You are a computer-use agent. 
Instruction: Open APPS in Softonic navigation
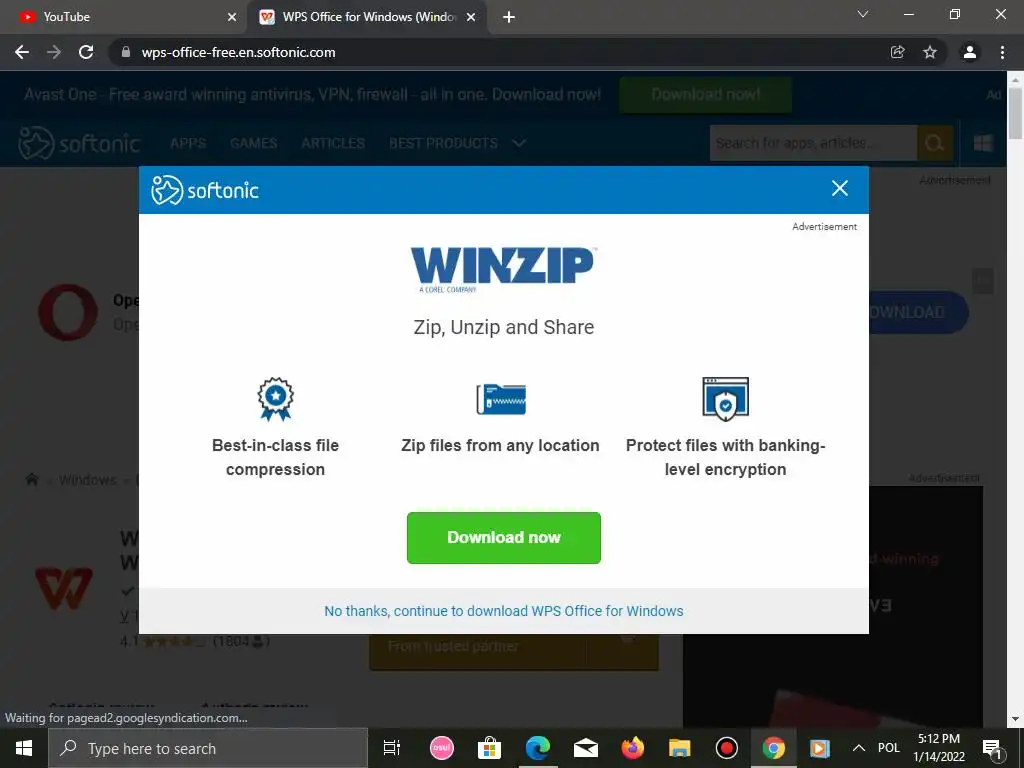pos(188,143)
